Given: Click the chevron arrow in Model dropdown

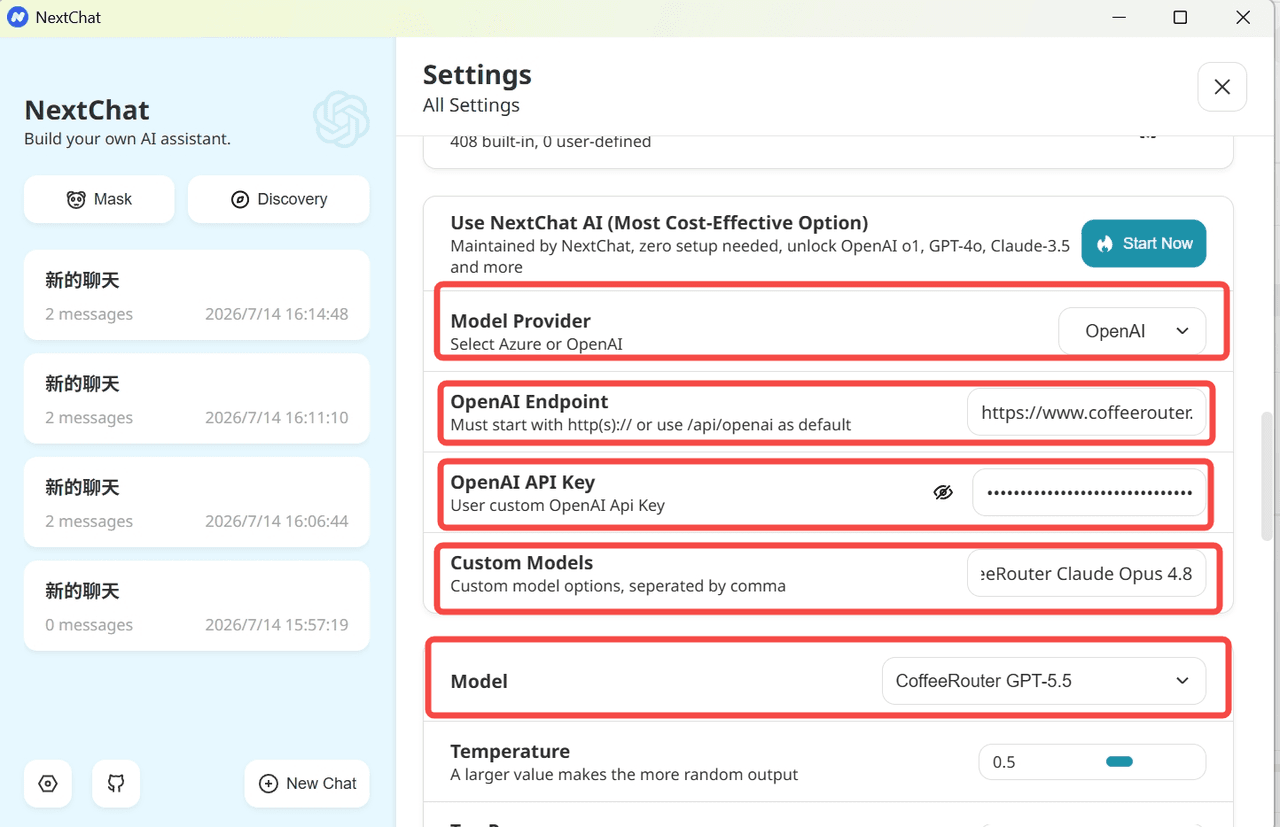Looking at the screenshot, I should [1182, 681].
